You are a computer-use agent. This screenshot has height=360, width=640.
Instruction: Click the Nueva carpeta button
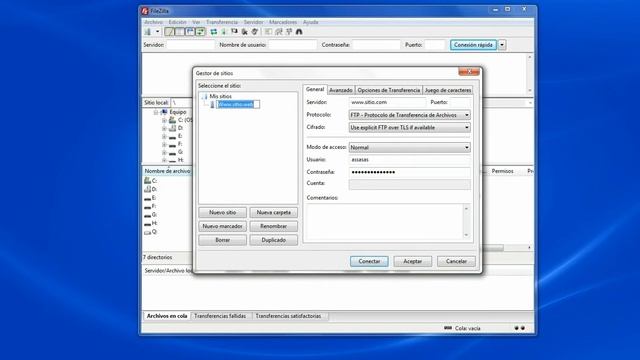(273, 213)
